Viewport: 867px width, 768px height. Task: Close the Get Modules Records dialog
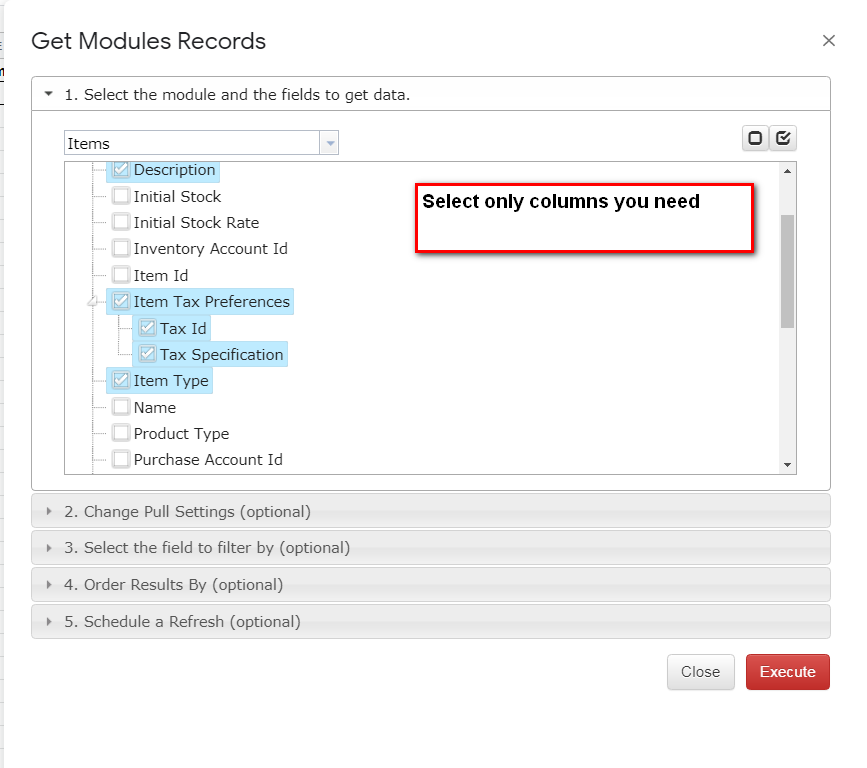[x=828, y=40]
